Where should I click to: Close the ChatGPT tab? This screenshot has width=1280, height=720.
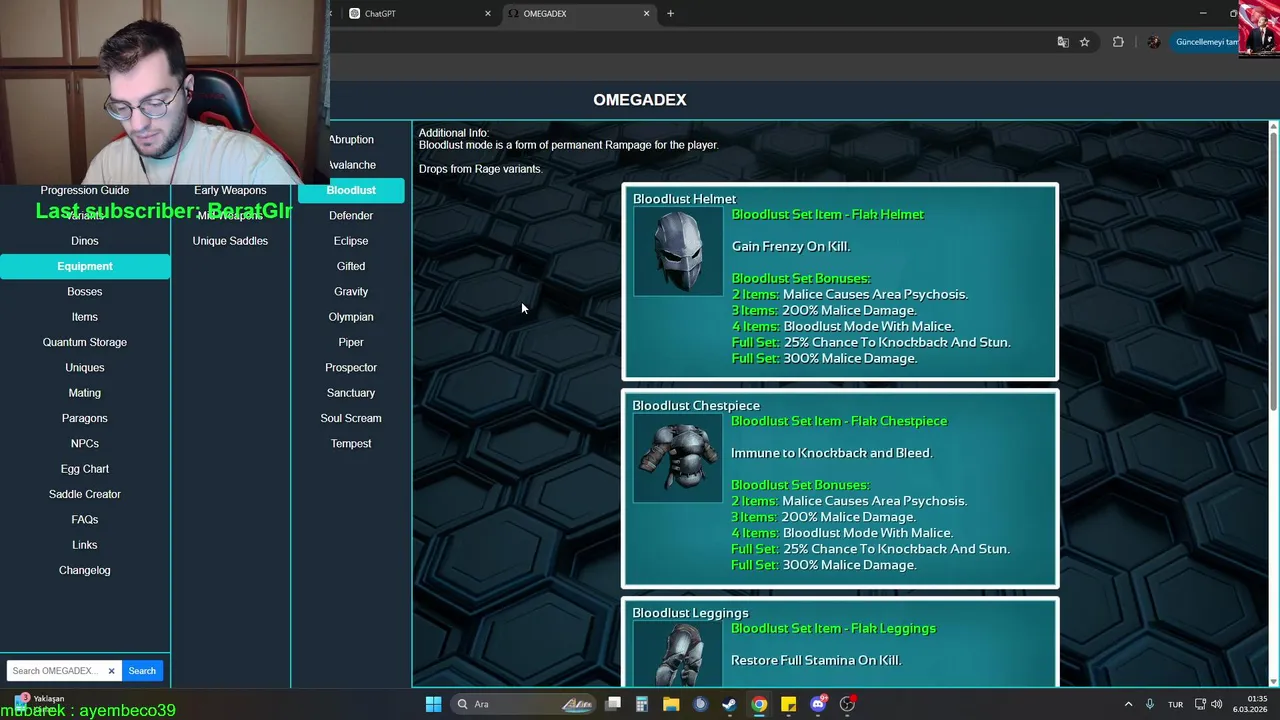tap(488, 13)
